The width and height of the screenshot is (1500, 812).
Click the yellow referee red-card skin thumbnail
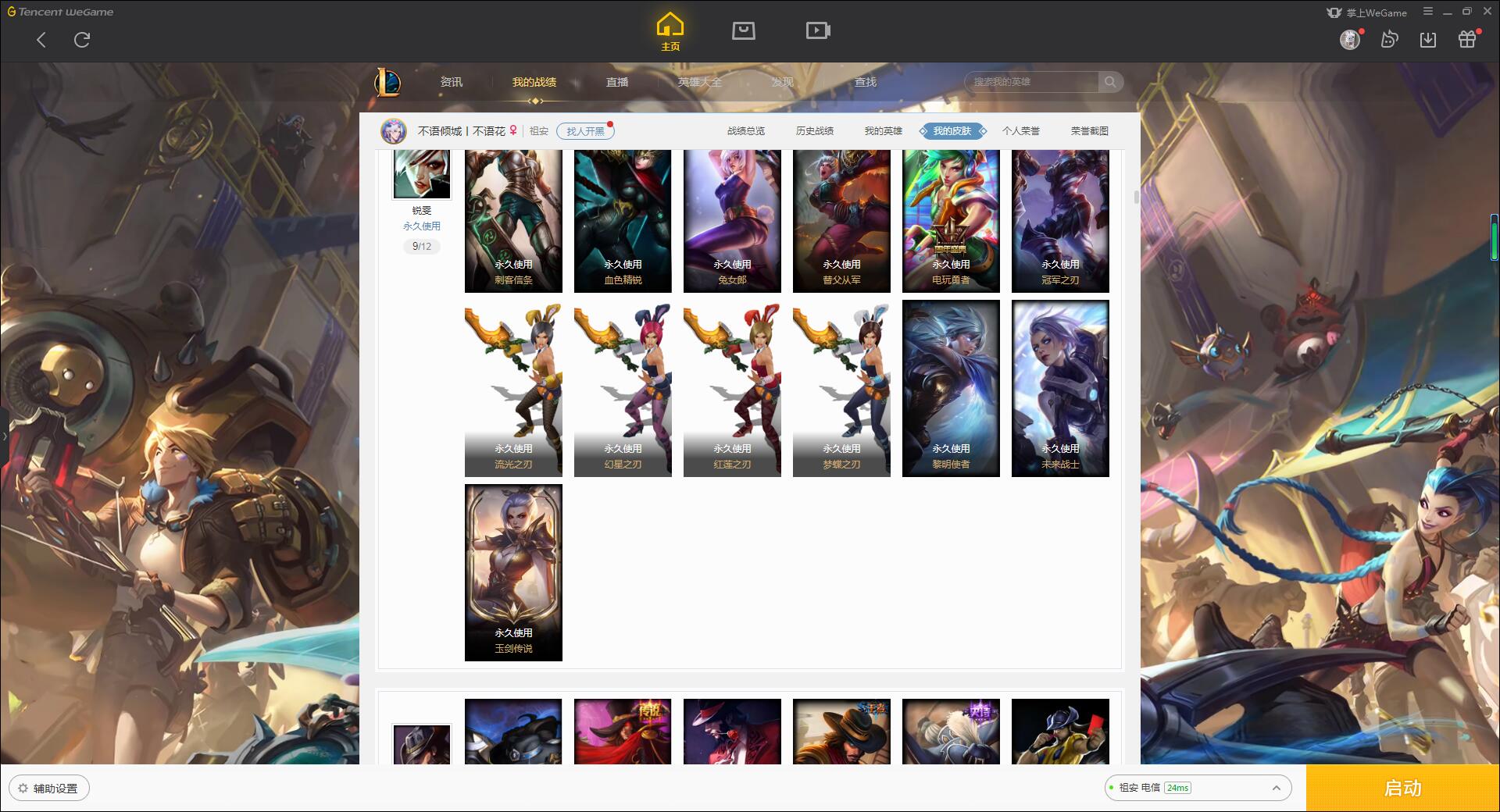pos(1060,732)
